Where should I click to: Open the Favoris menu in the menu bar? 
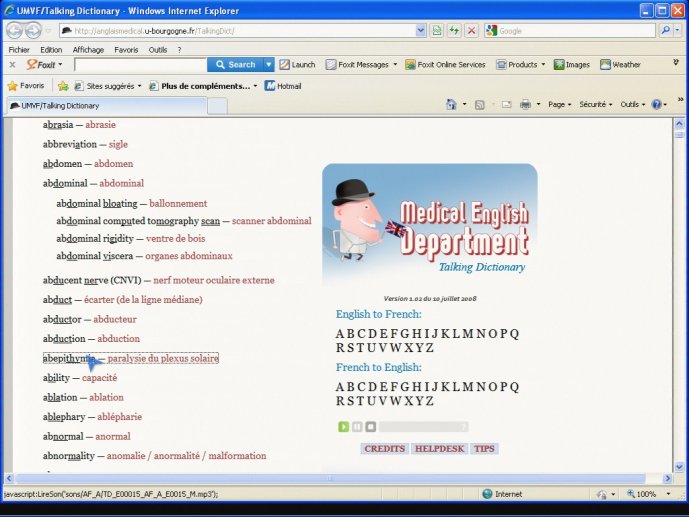pos(126,50)
